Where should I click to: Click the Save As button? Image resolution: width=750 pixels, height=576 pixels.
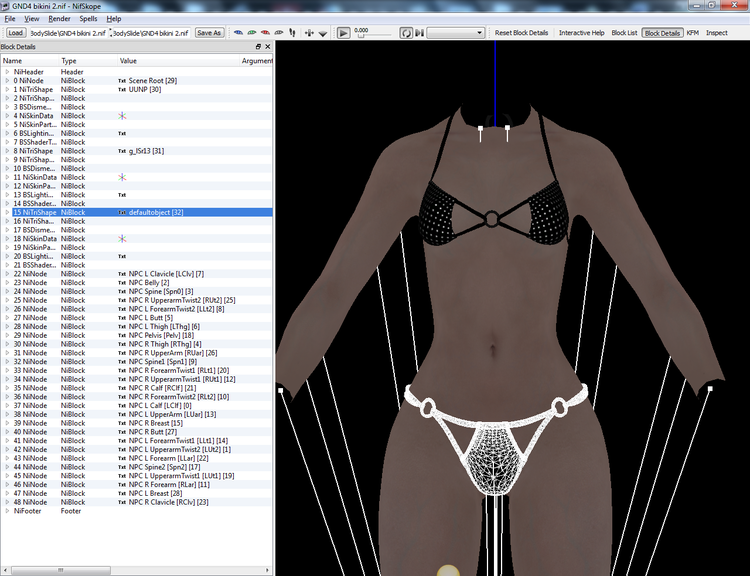(x=209, y=33)
